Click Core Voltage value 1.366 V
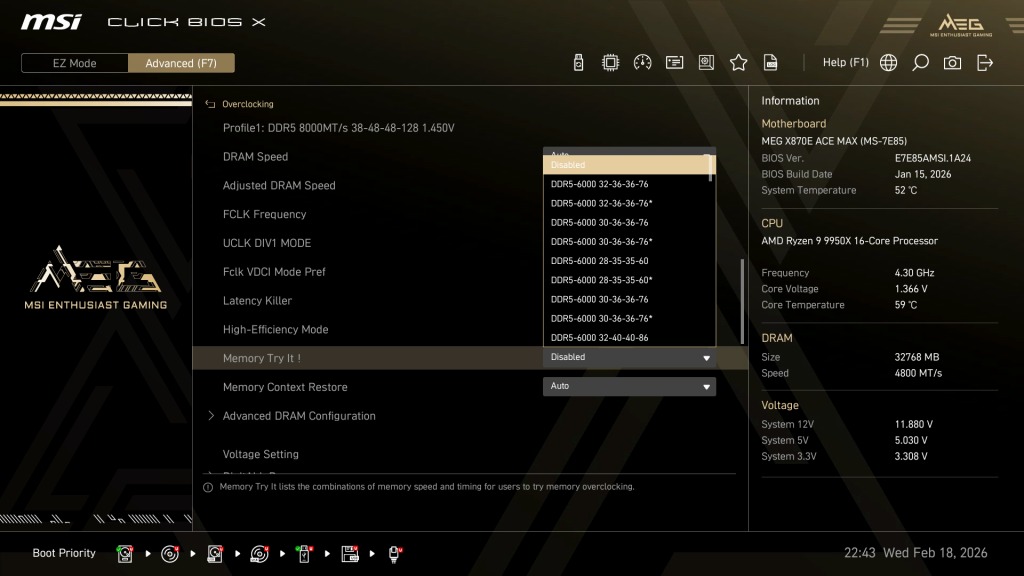Screen dimensions: 1024x576 911,289
